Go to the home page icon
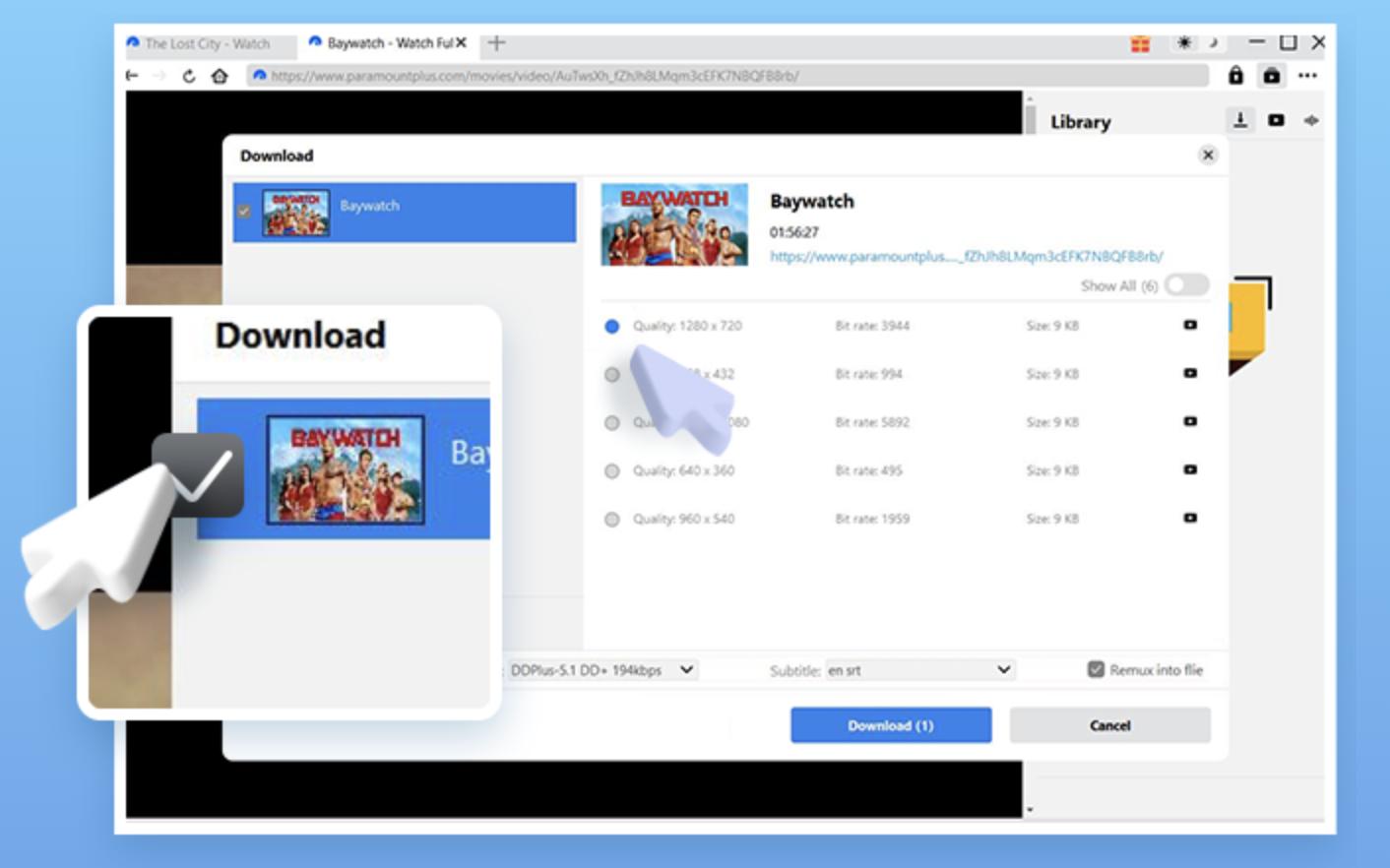The height and width of the screenshot is (868, 1390). (x=220, y=76)
